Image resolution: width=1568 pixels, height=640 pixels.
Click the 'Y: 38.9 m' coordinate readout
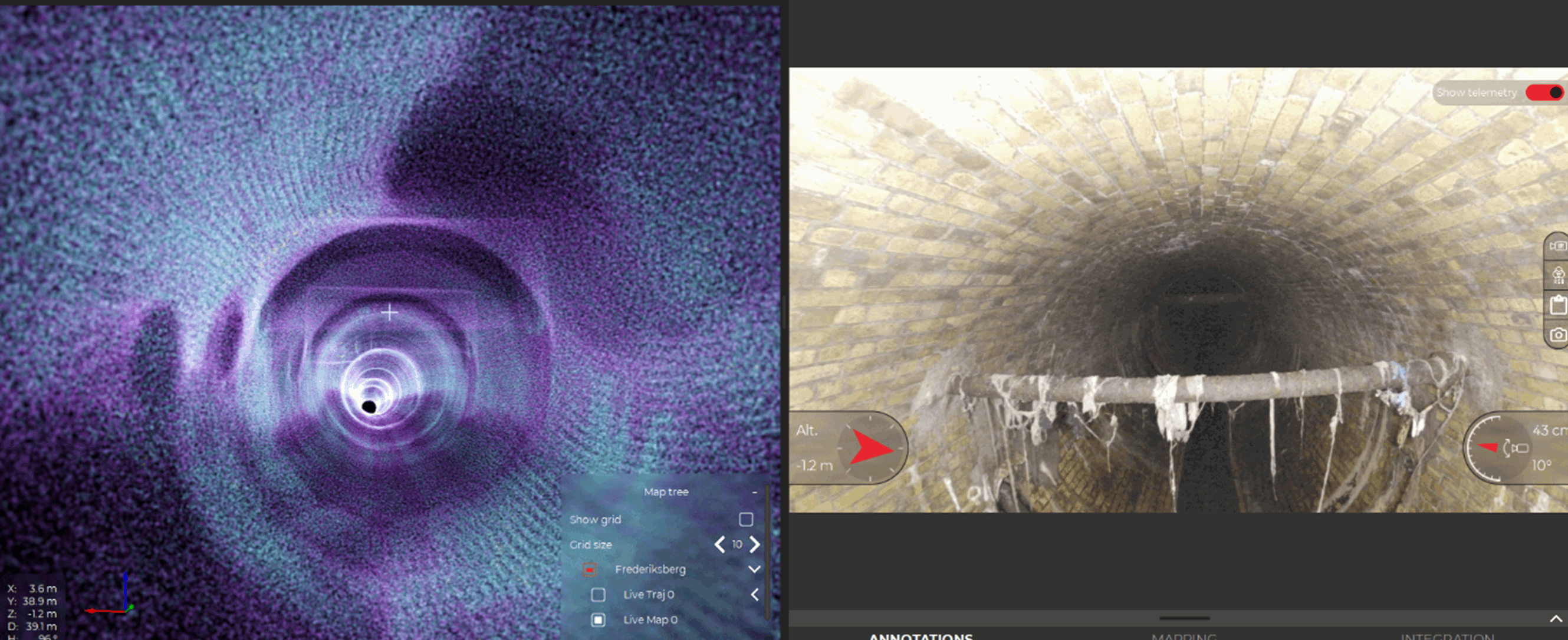pos(32,601)
